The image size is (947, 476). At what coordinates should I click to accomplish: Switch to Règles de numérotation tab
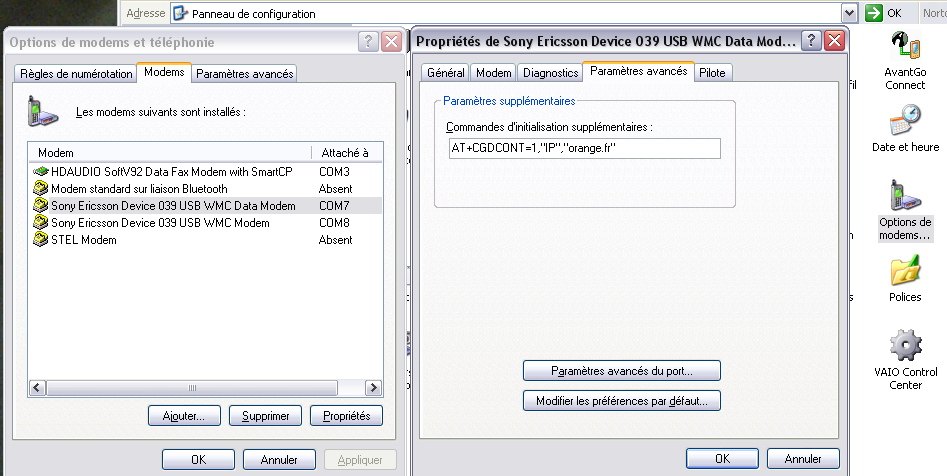76,74
